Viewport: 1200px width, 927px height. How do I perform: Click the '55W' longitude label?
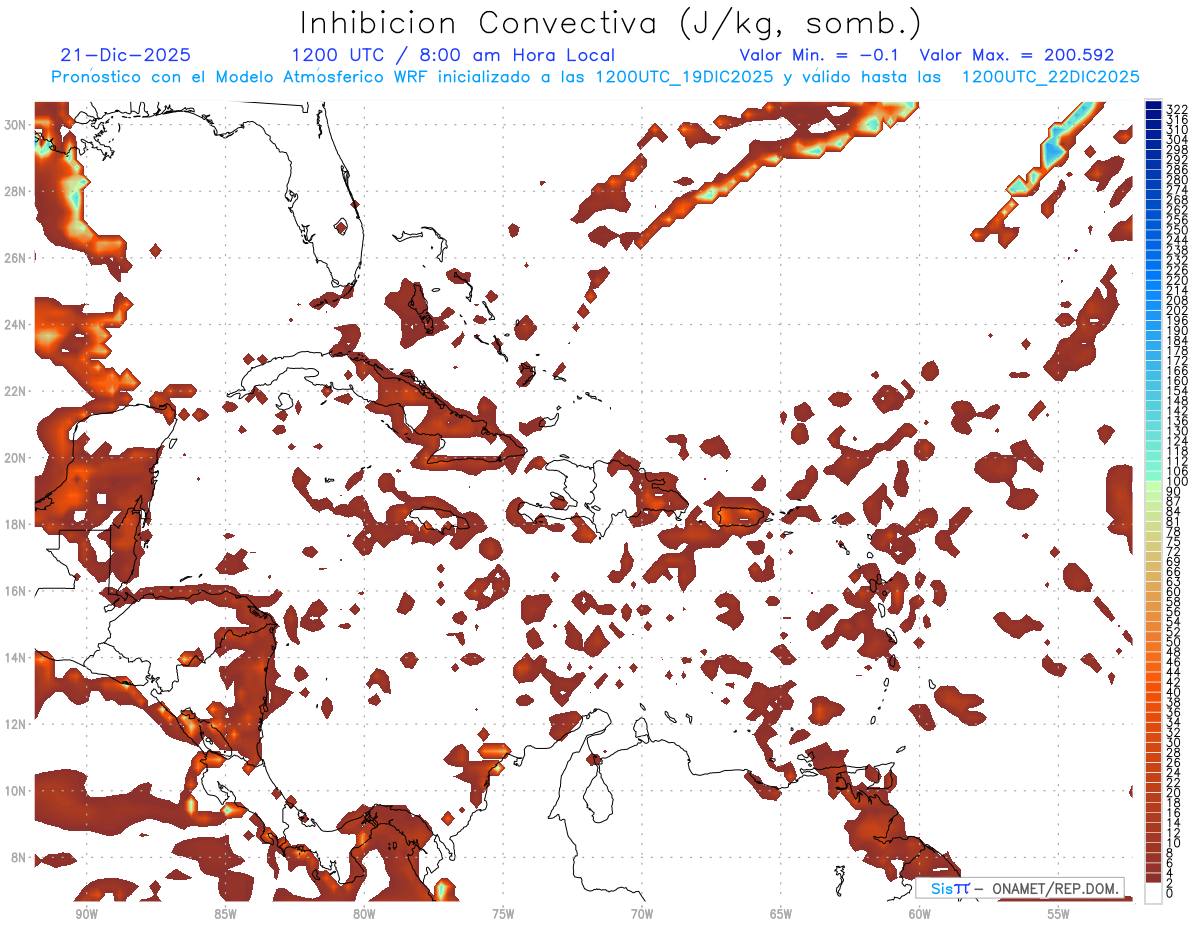(1059, 913)
